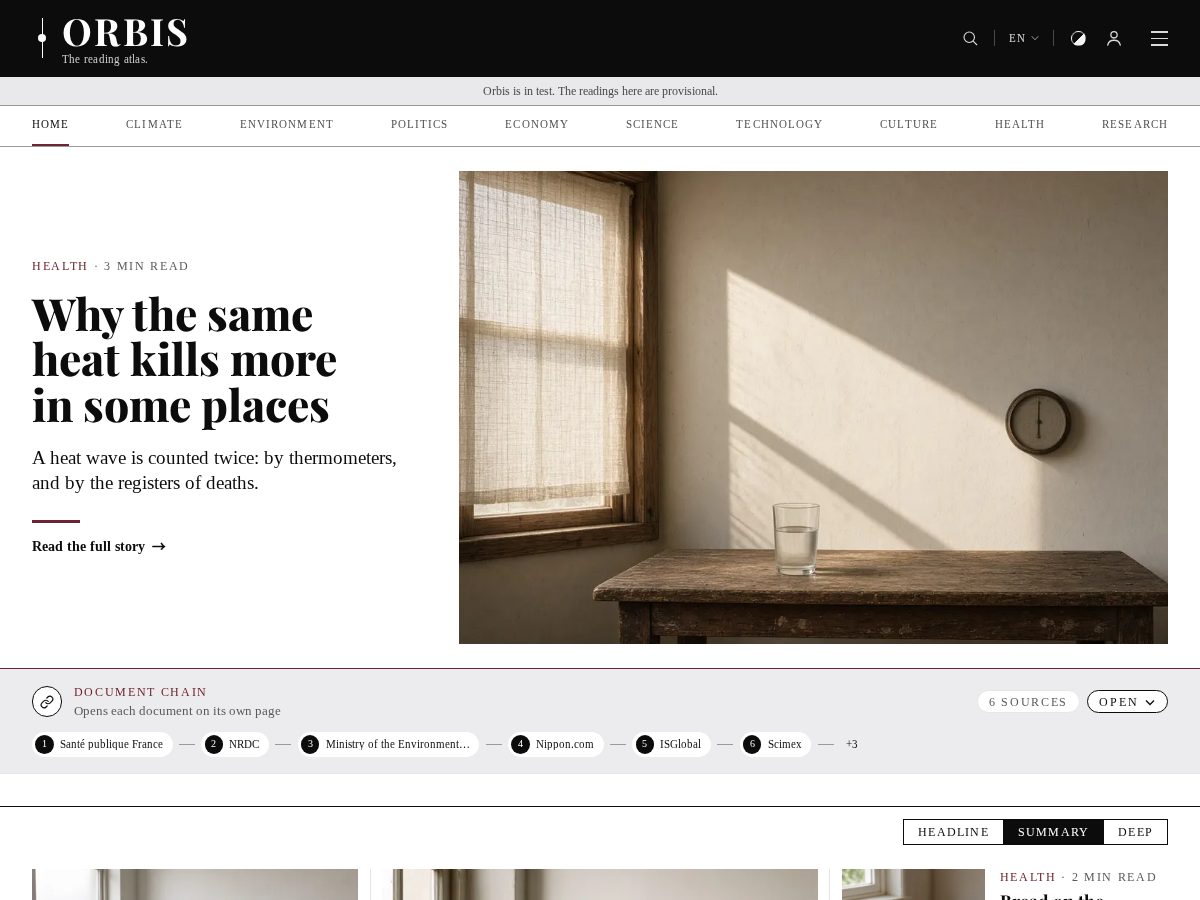Click 'Read the full story' link
Image resolution: width=1200 pixels, height=900 pixels.
(x=99, y=546)
